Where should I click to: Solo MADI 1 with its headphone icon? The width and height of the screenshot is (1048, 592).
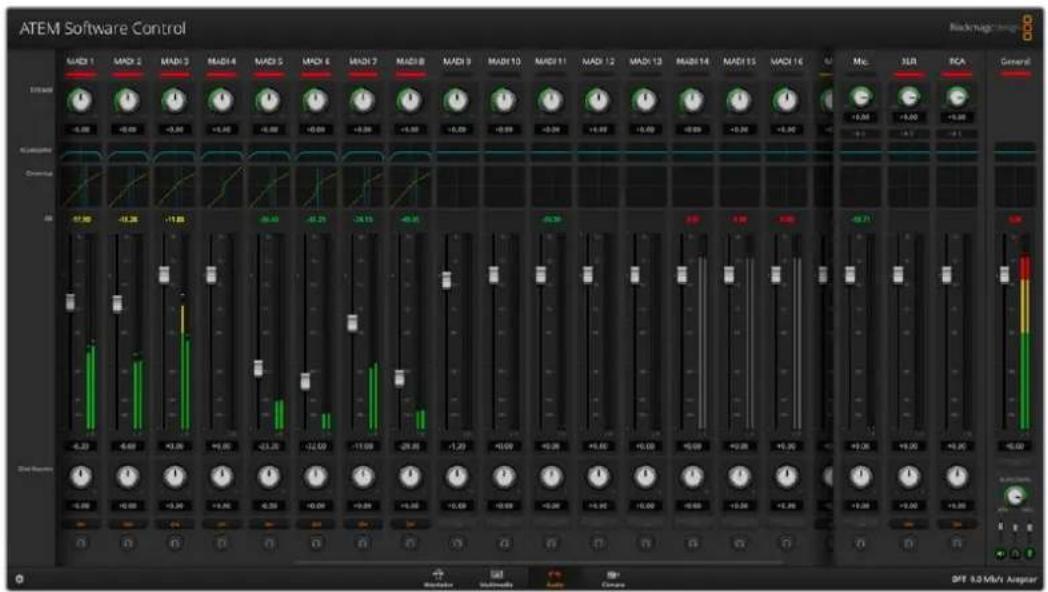[81, 543]
